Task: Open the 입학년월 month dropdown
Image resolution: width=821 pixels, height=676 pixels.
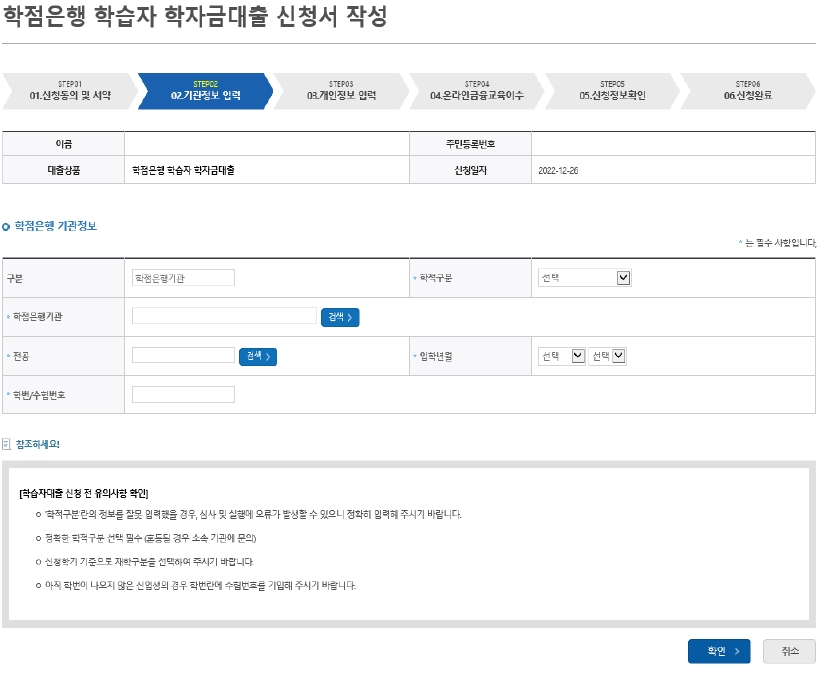Action: (x=617, y=355)
